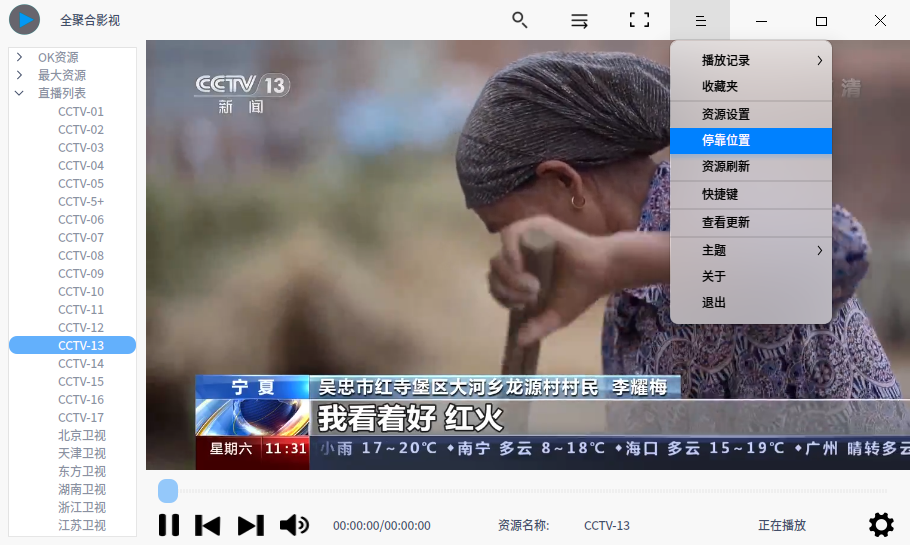Choose 查看更新 menu entry
This screenshot has width=910, height=545.
[750, 222]
